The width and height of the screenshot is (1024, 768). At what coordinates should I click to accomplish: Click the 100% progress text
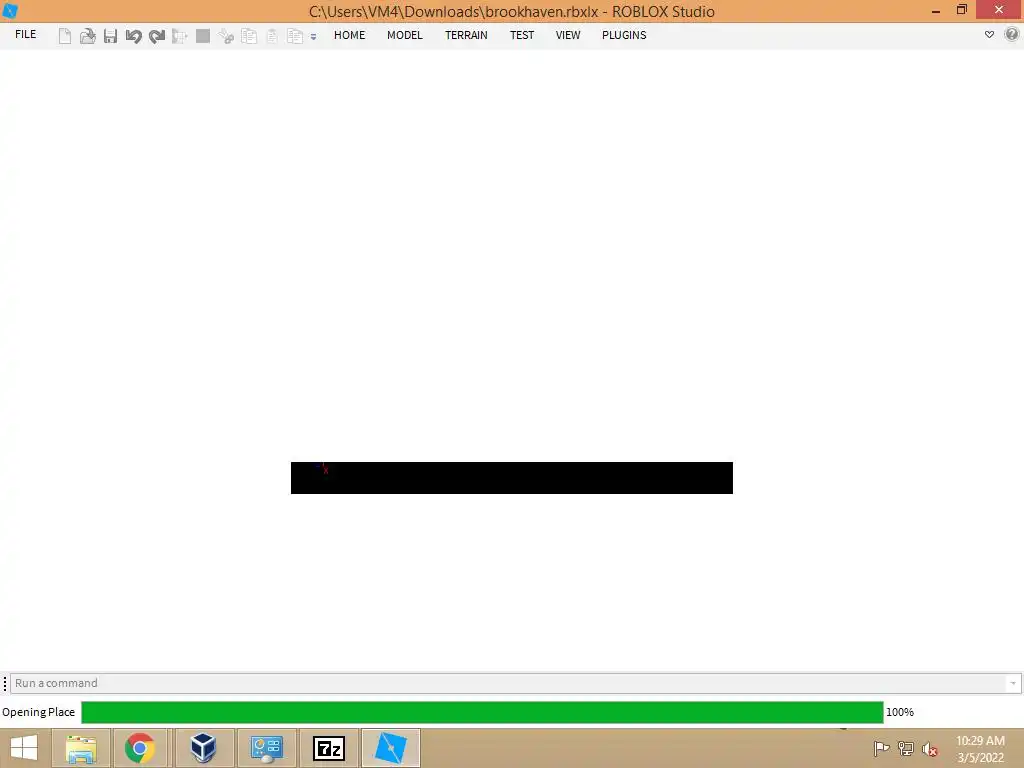pyautogui.click(x=900, y=712)
